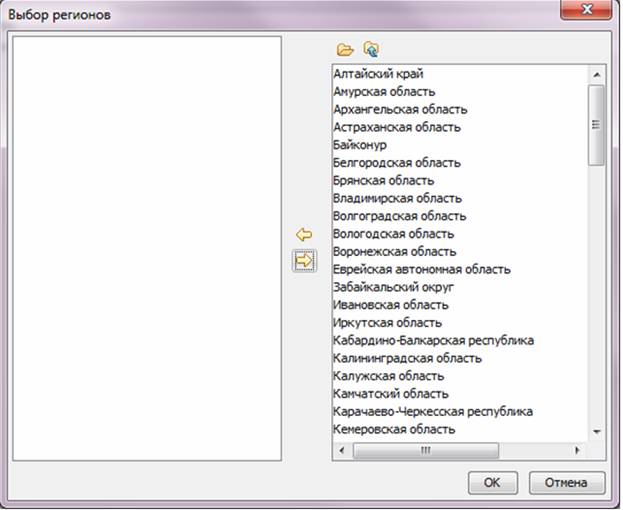This screenshot has height=510, width=623.
Task: Click the folder refresh icon above the list
Action: pyautogui.click(x=371, y=49)
